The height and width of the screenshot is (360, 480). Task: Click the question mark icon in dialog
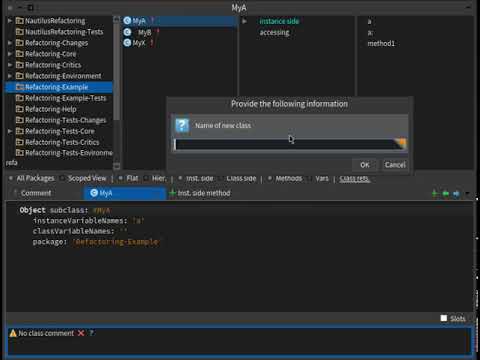tap(182, 126)
